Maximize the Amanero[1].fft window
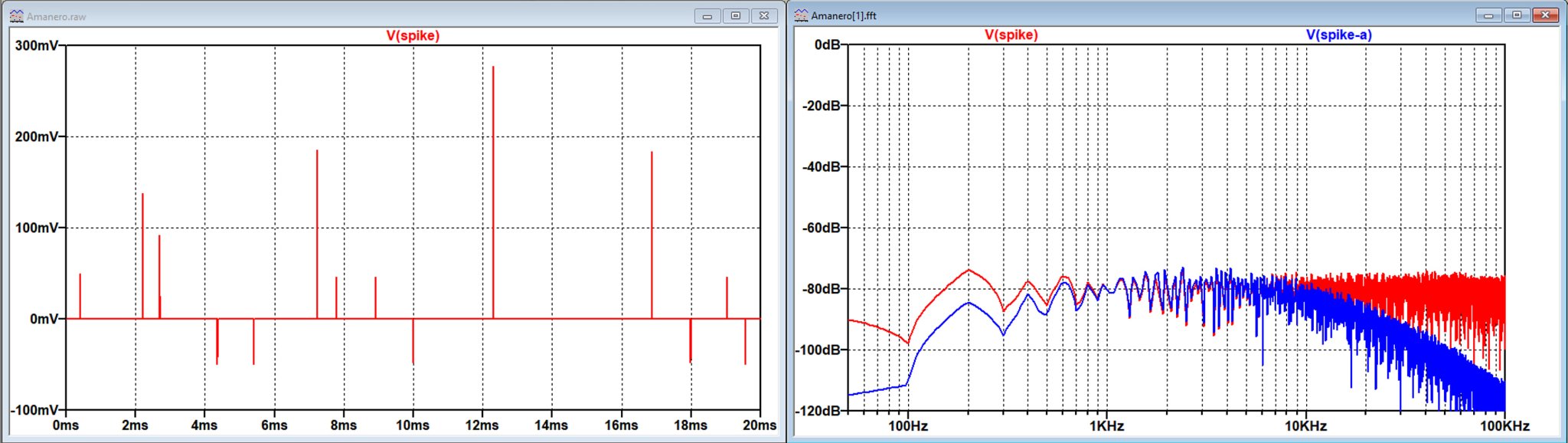Image resolution: width=1568 pixels, height=443 pixels. (1517, 15)
